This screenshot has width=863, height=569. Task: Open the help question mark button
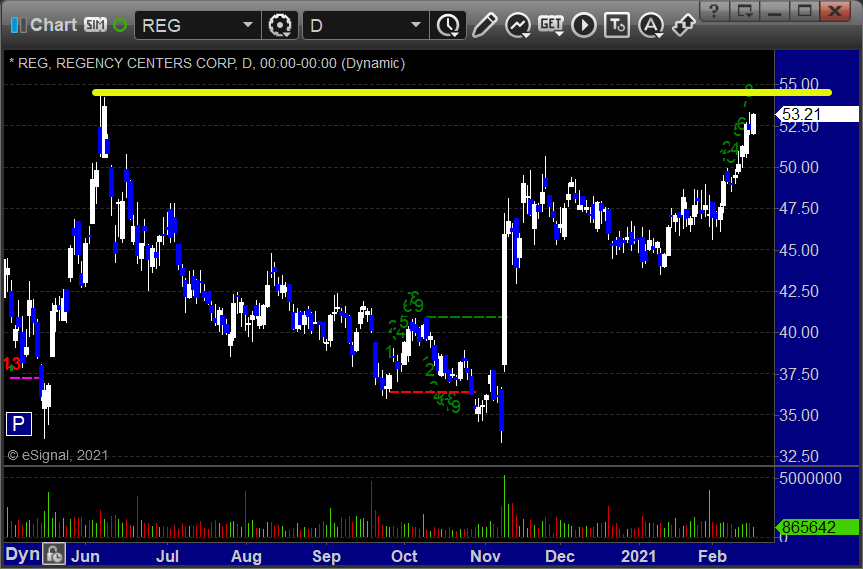tap(714, 10)
